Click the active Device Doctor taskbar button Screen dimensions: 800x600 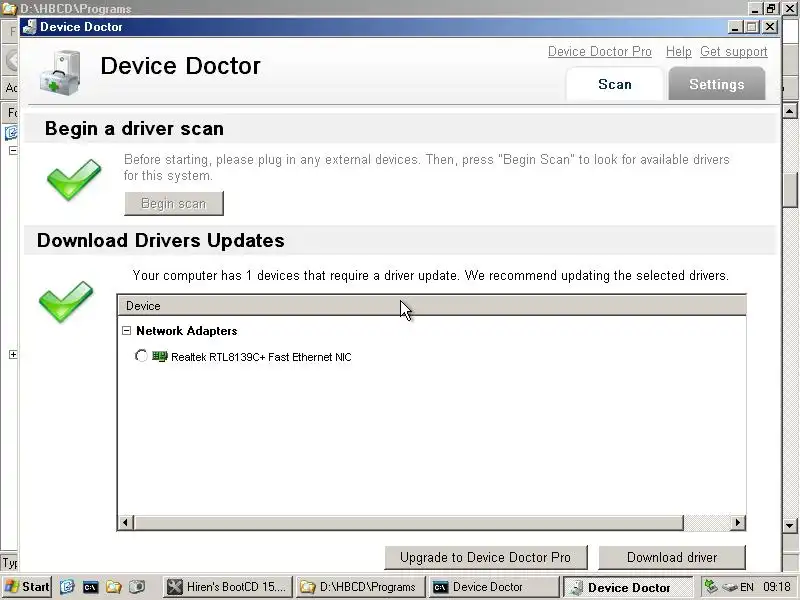coord(628,587)
